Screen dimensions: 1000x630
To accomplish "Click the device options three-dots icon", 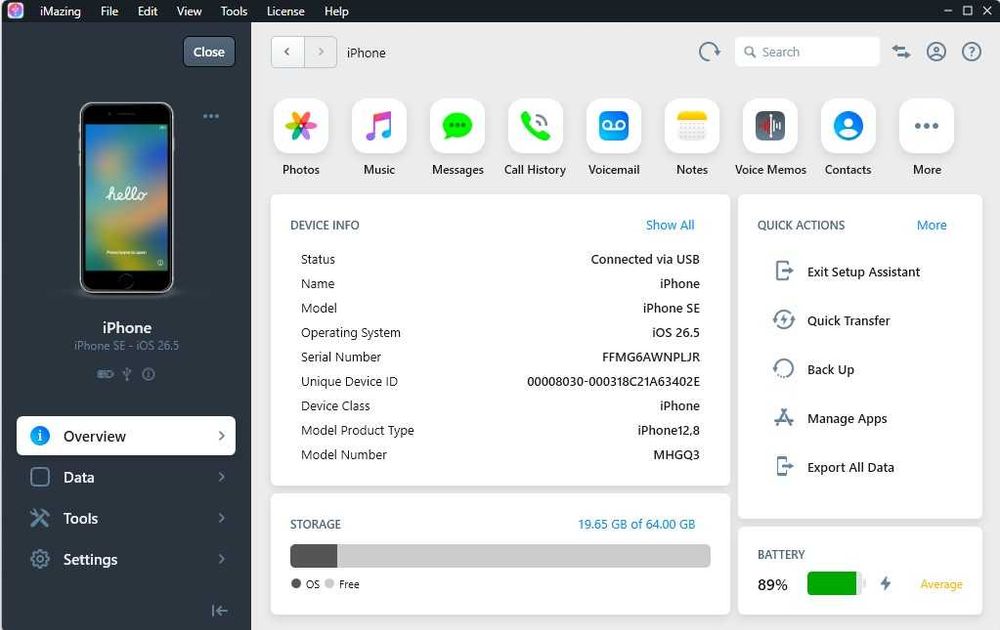I will pos(211,116).
